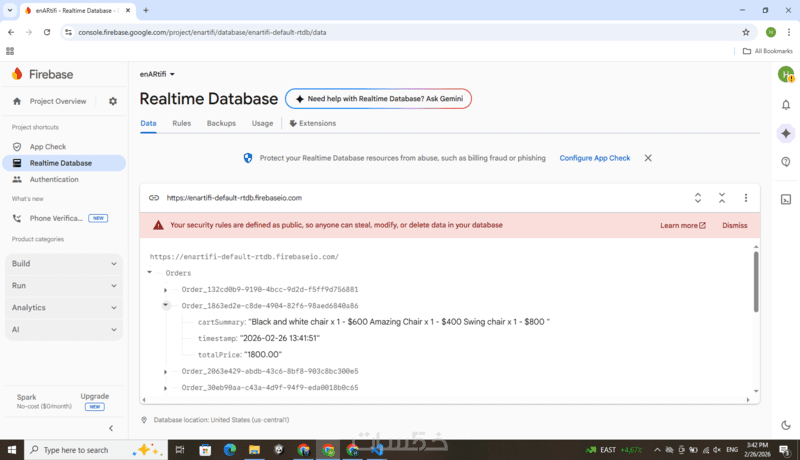Click the account avatar in Firebase console
Image resolution: width=800 pixels, height=460 pixels.
[x=786, y=74]
